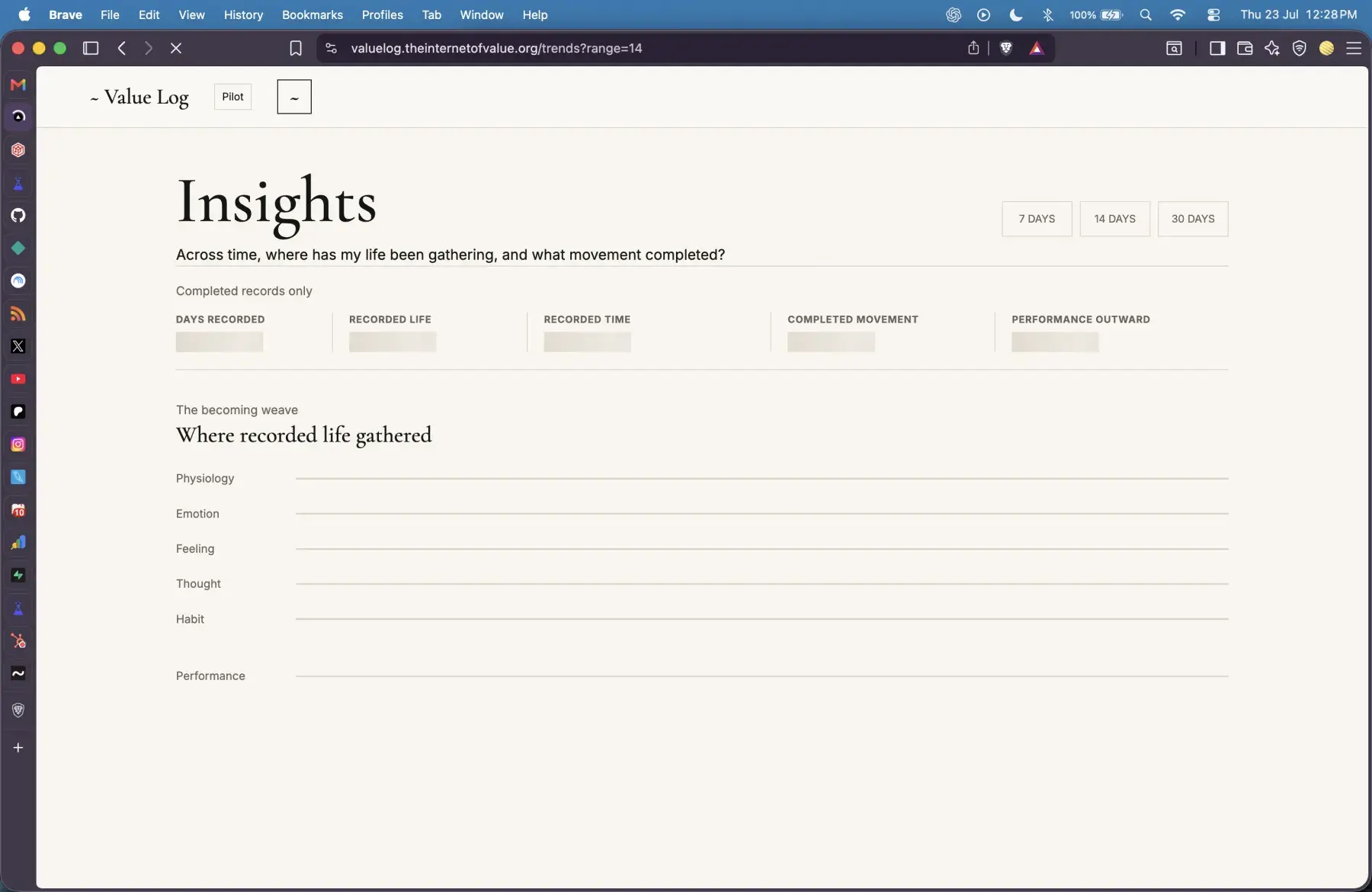Screen dimensions: 1372x892
Task: Open the Window menu
Action: pos(482,14)
